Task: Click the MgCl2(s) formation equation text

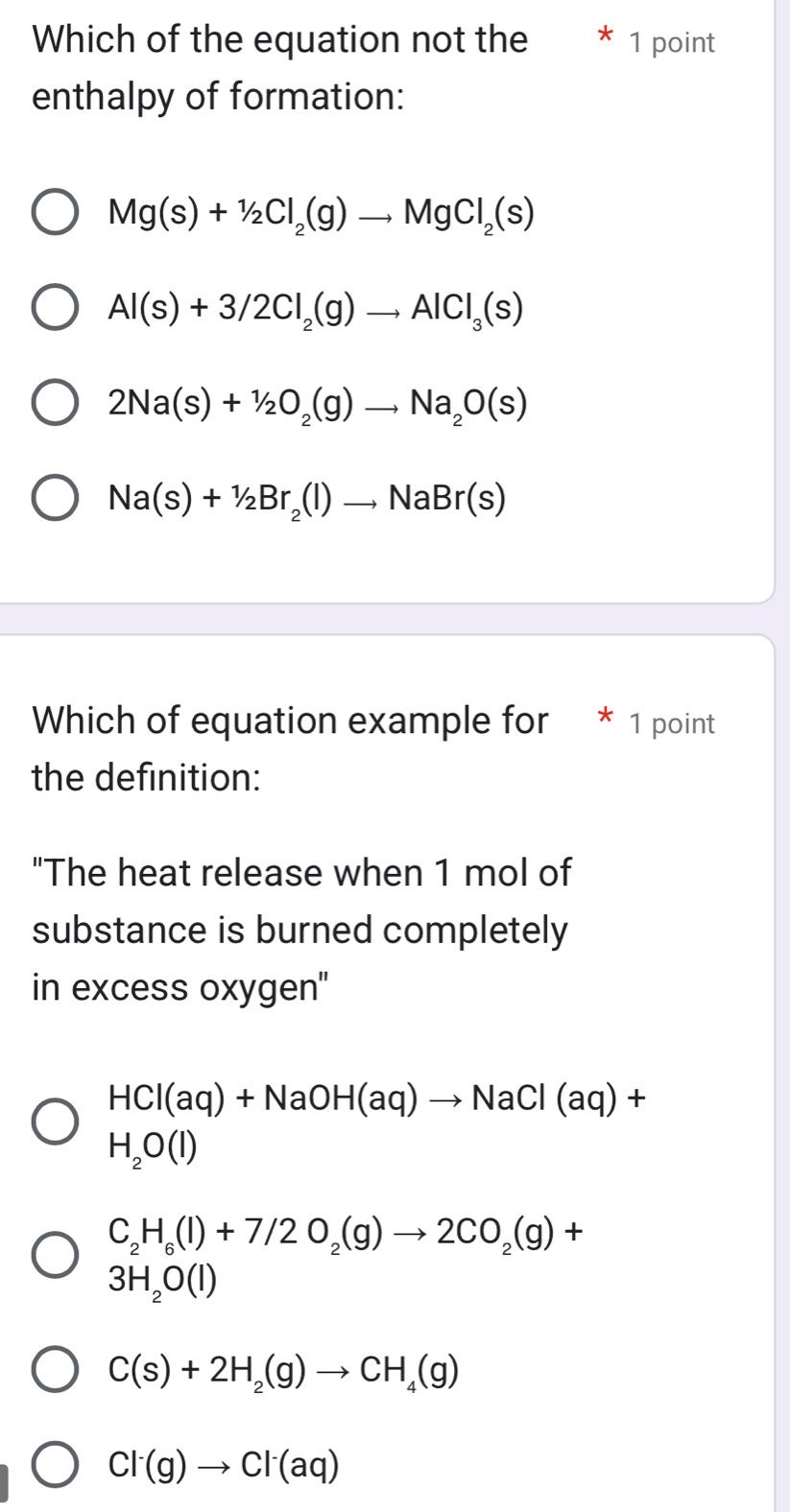Action: point(321,213)
